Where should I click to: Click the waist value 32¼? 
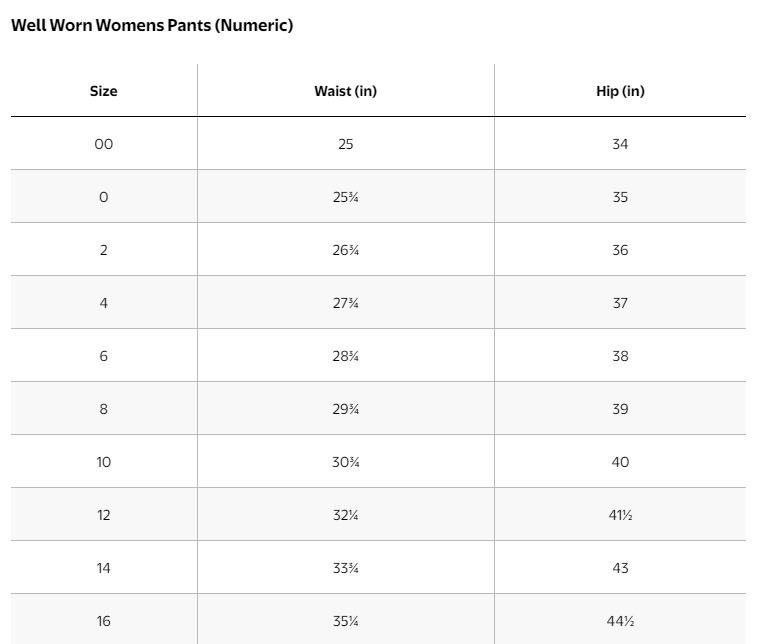(x=345, y=515)
